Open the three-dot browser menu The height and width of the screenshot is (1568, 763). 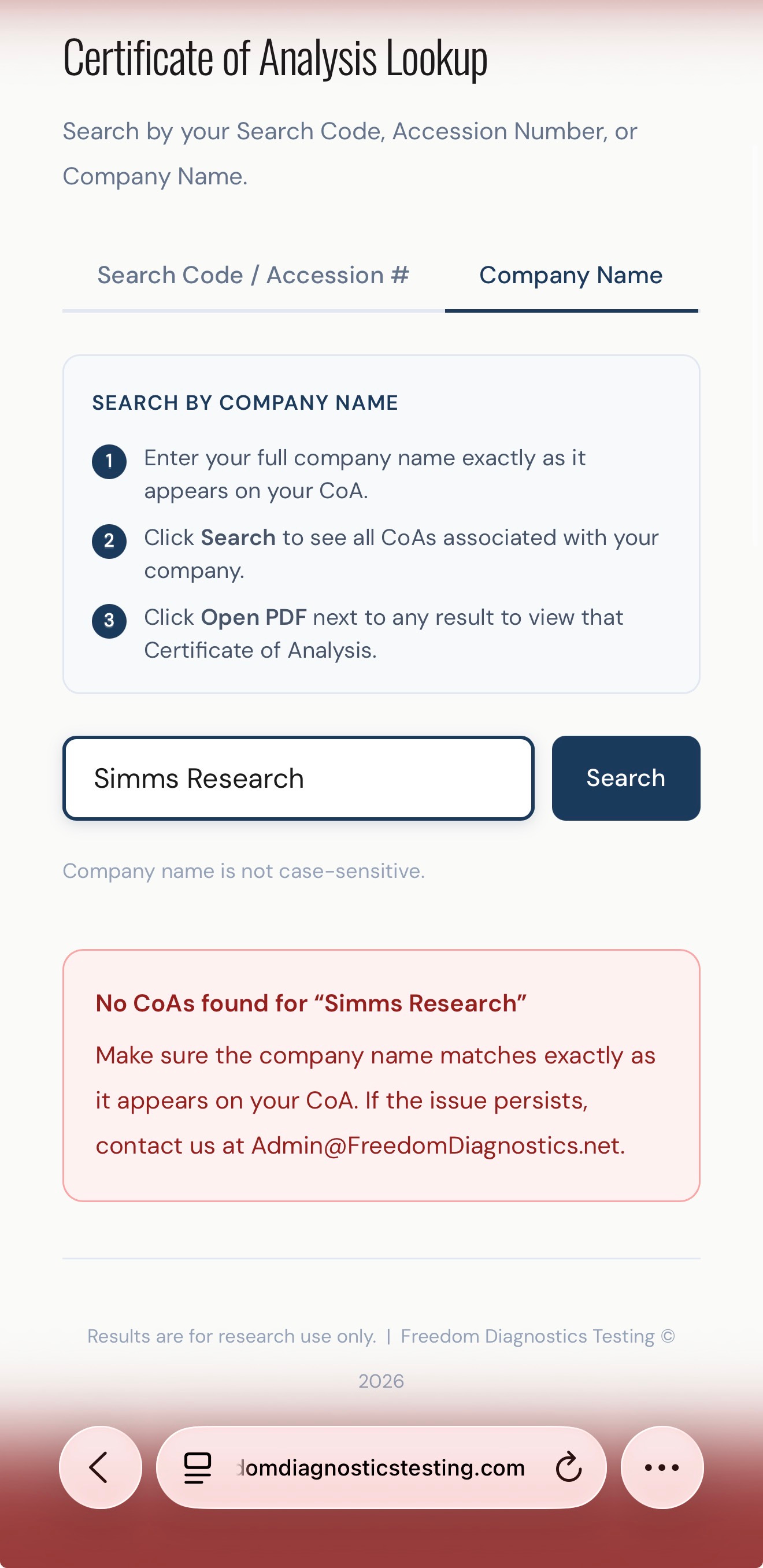coord(662,1467)
